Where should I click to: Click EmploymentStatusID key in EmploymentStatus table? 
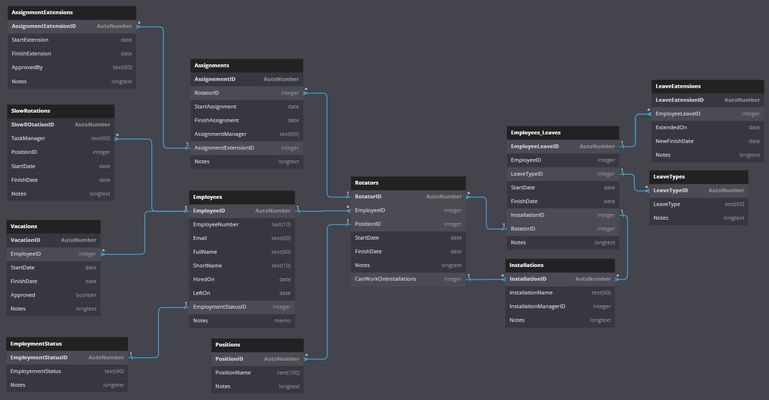67,357
